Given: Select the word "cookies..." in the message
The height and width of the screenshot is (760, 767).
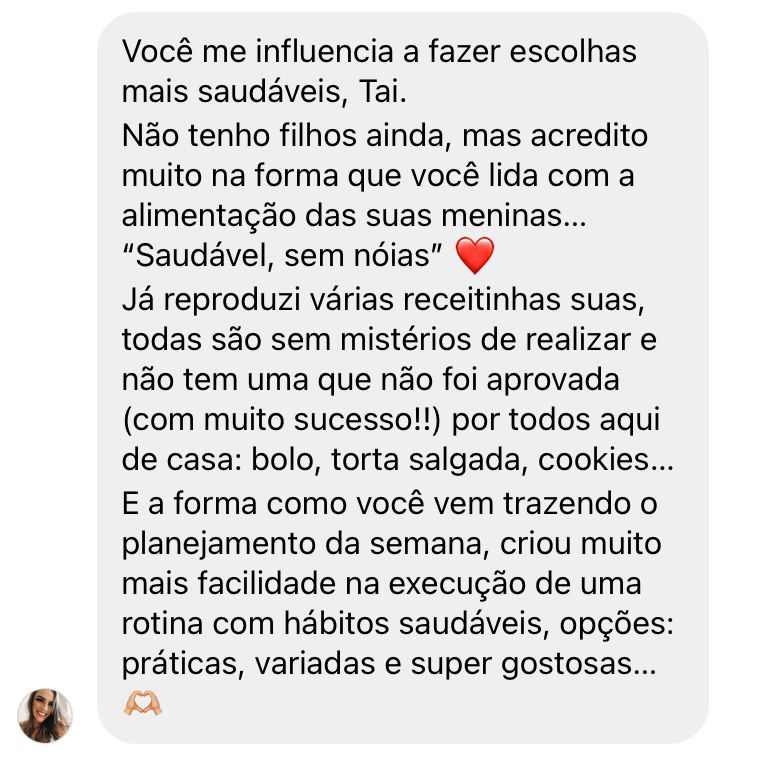Looking at the screenshot, I should (x=606, y=460).
